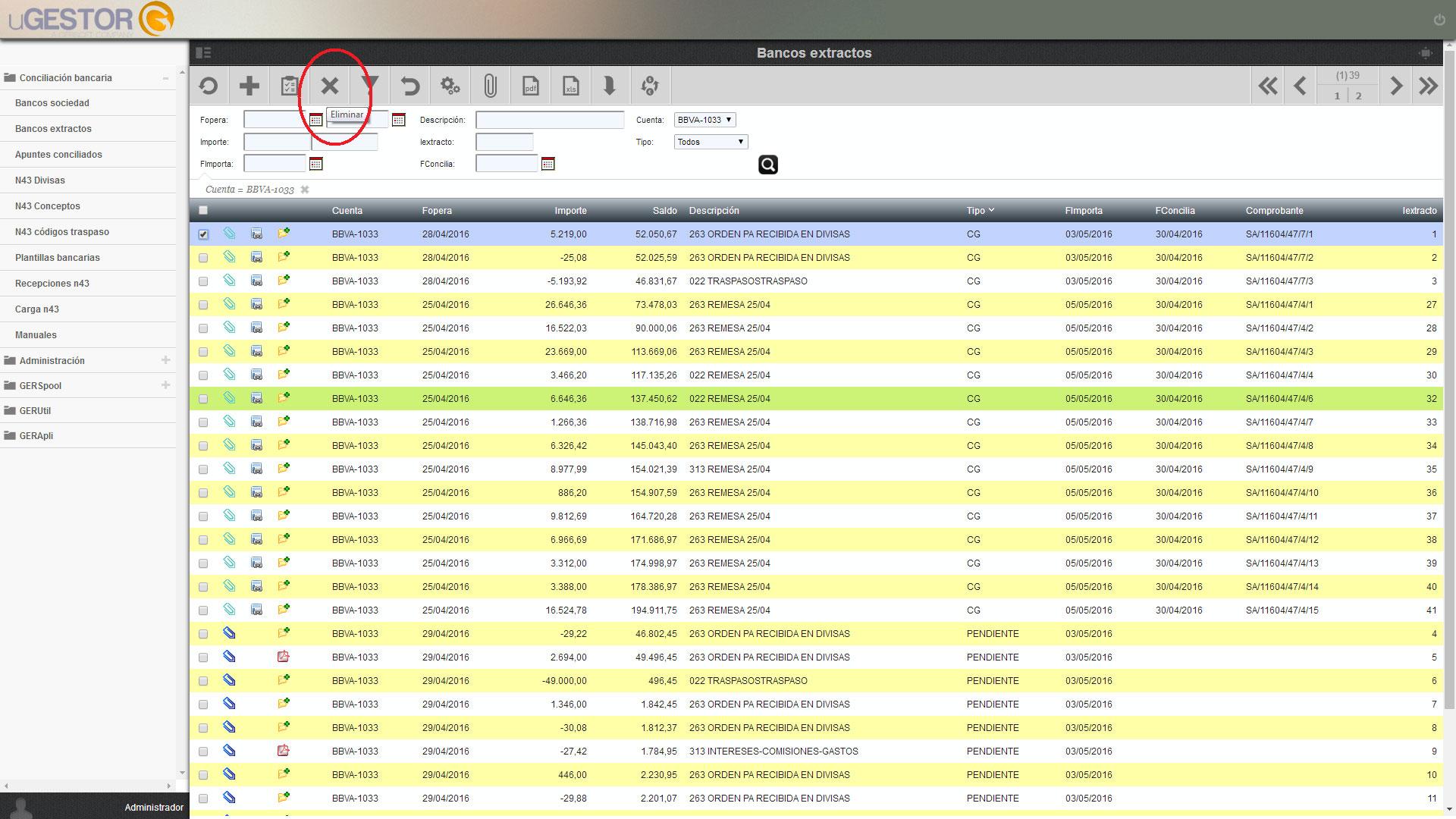
Task: Open the GERApli folder section
Action: click(36, 435)
